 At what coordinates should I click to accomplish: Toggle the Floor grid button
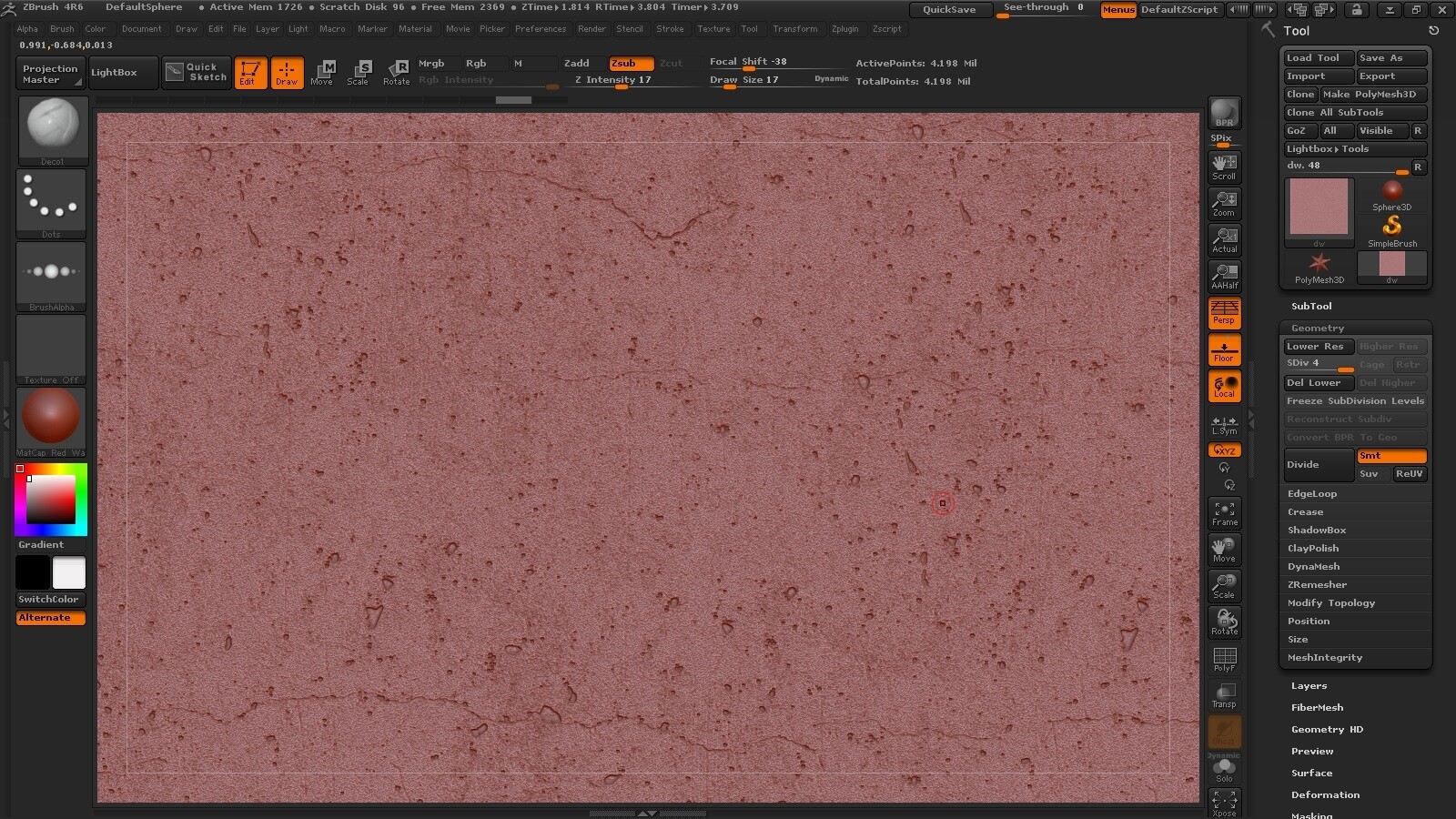(x=1224, y=349)
